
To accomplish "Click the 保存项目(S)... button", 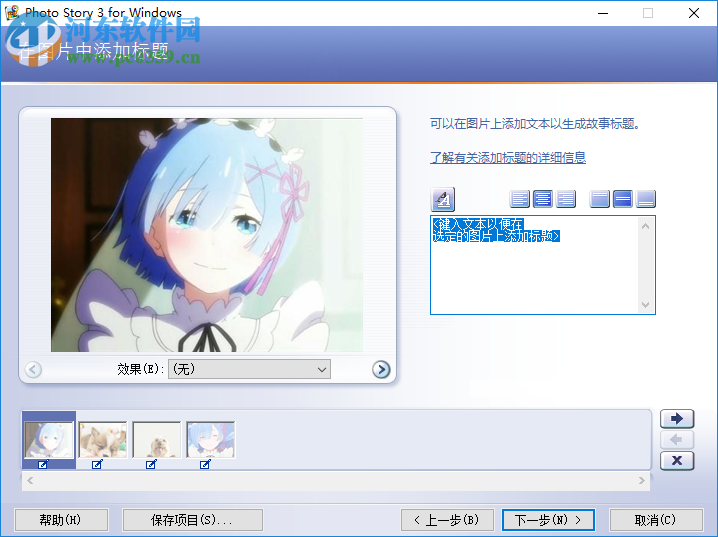I will (192, 520).
